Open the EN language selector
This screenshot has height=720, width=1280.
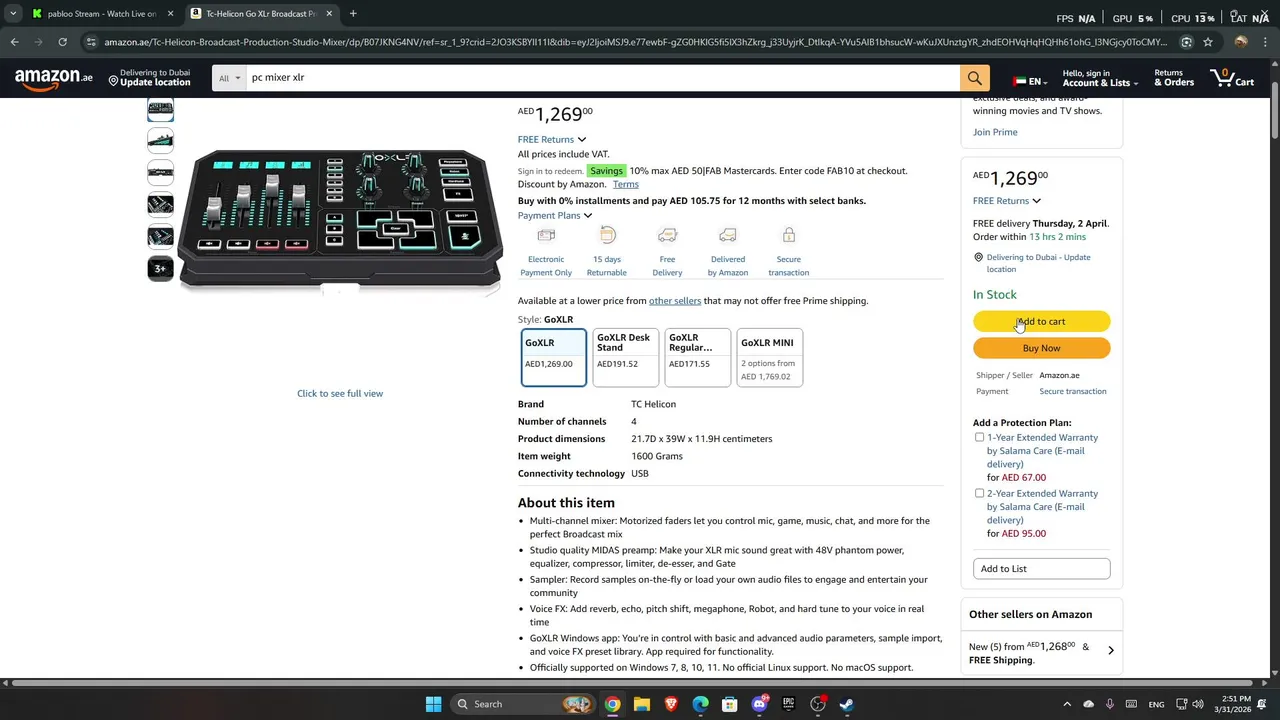(x=1028, y=81)
